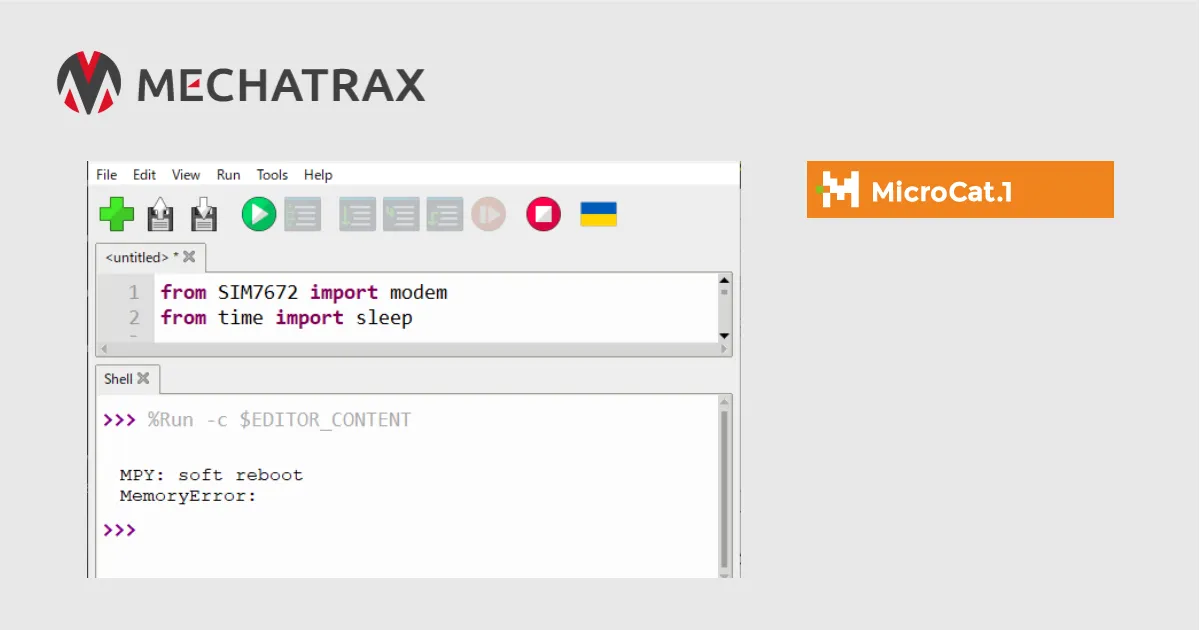This screenshot has height=630, width=1200.
Task: Close the untitled editor tab
Action: 189,257
